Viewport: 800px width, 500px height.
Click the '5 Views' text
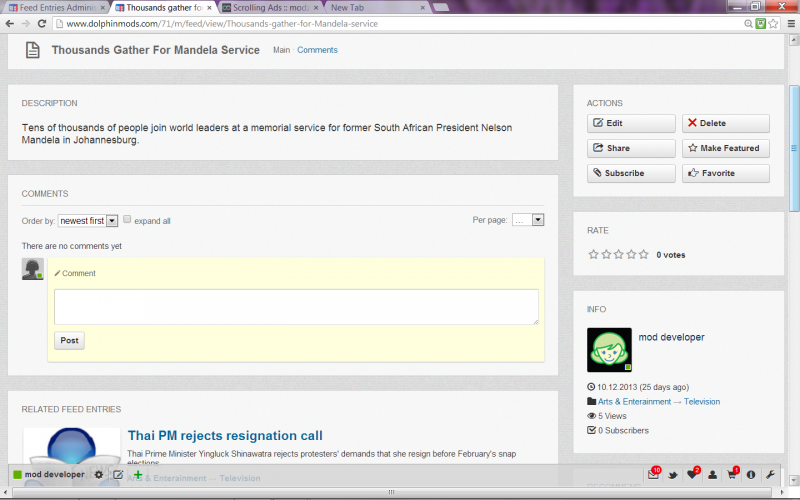click(612, 416)
